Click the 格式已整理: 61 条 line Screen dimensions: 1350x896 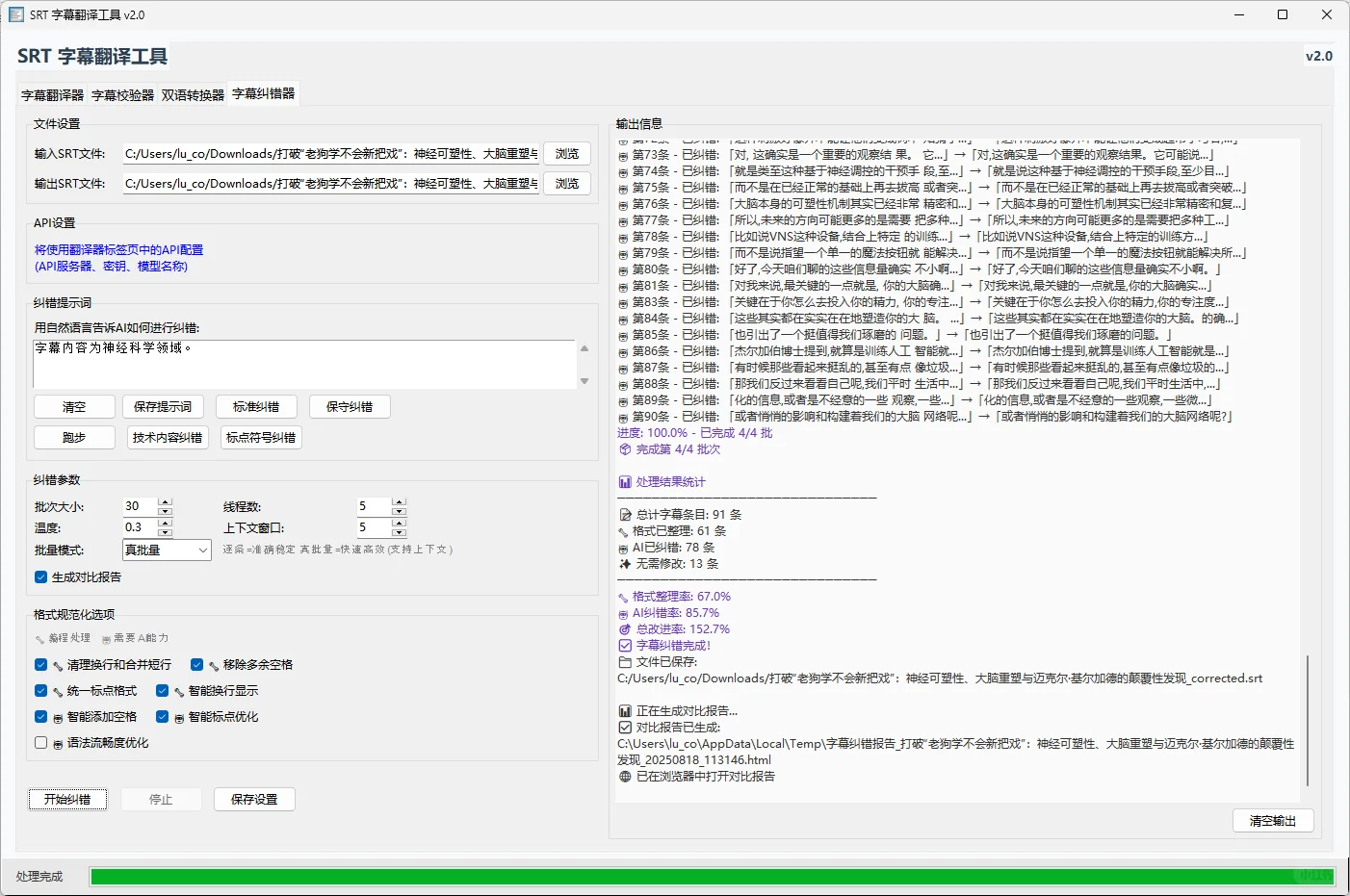coord(672,531)
